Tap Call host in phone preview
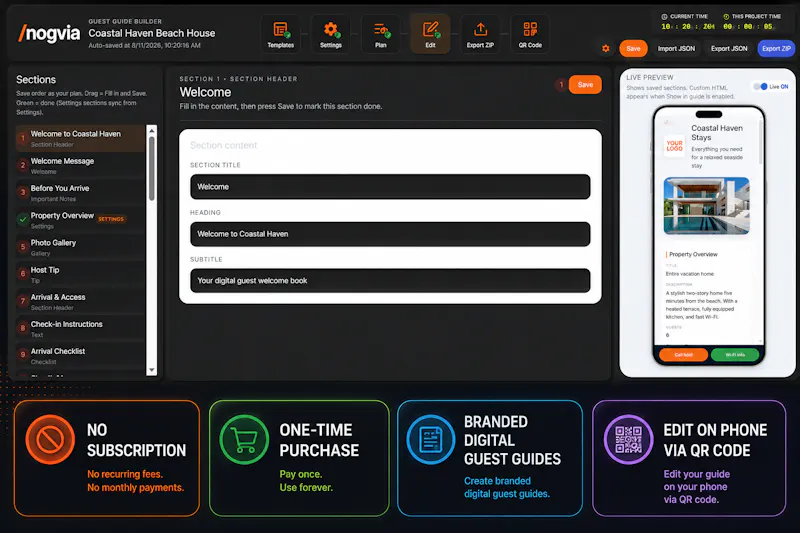Screen dimensions: 800x533 click(683, 354)
